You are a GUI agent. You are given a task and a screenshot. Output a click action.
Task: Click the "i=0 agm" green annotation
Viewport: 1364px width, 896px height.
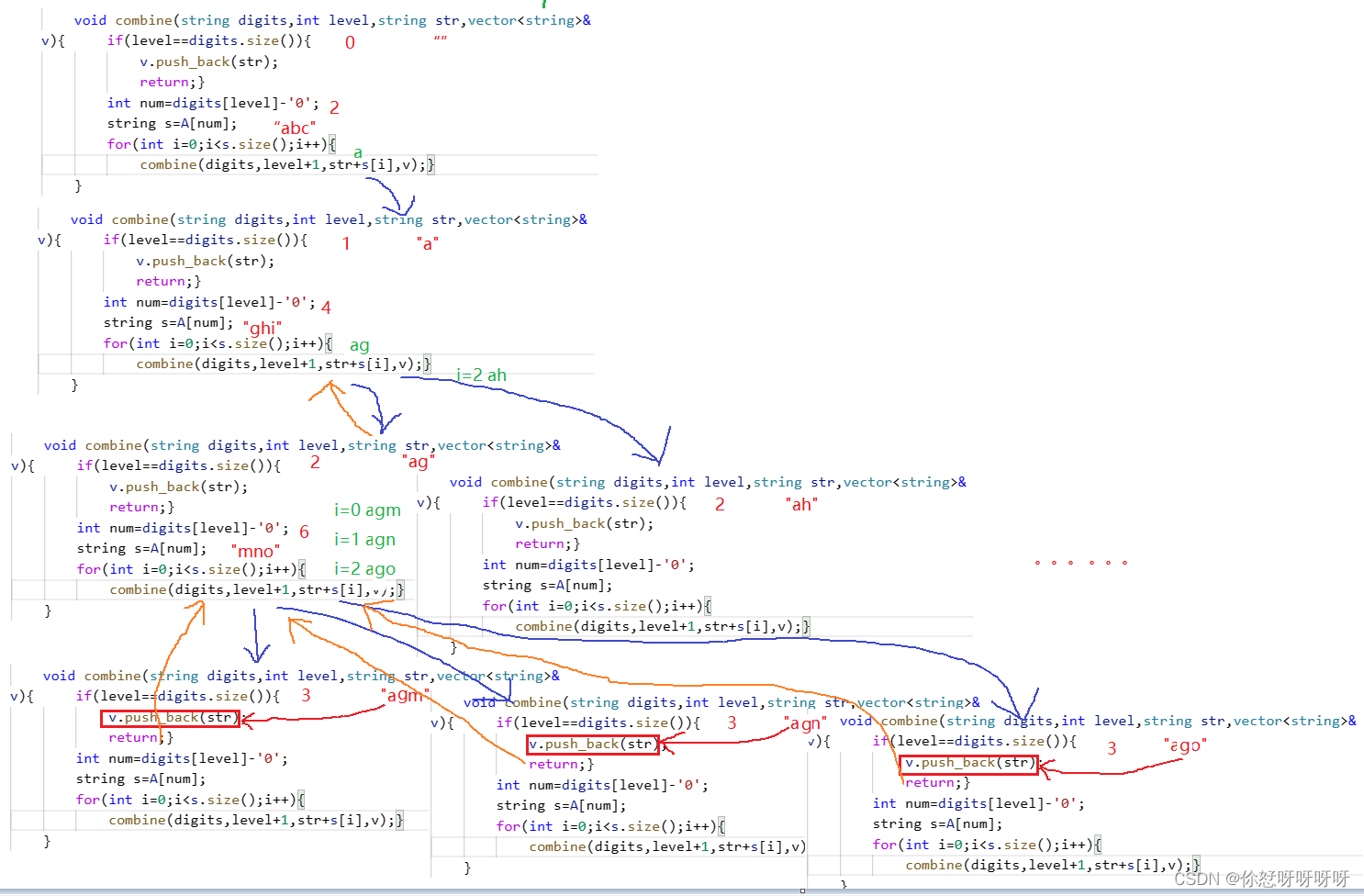point(366,510)
